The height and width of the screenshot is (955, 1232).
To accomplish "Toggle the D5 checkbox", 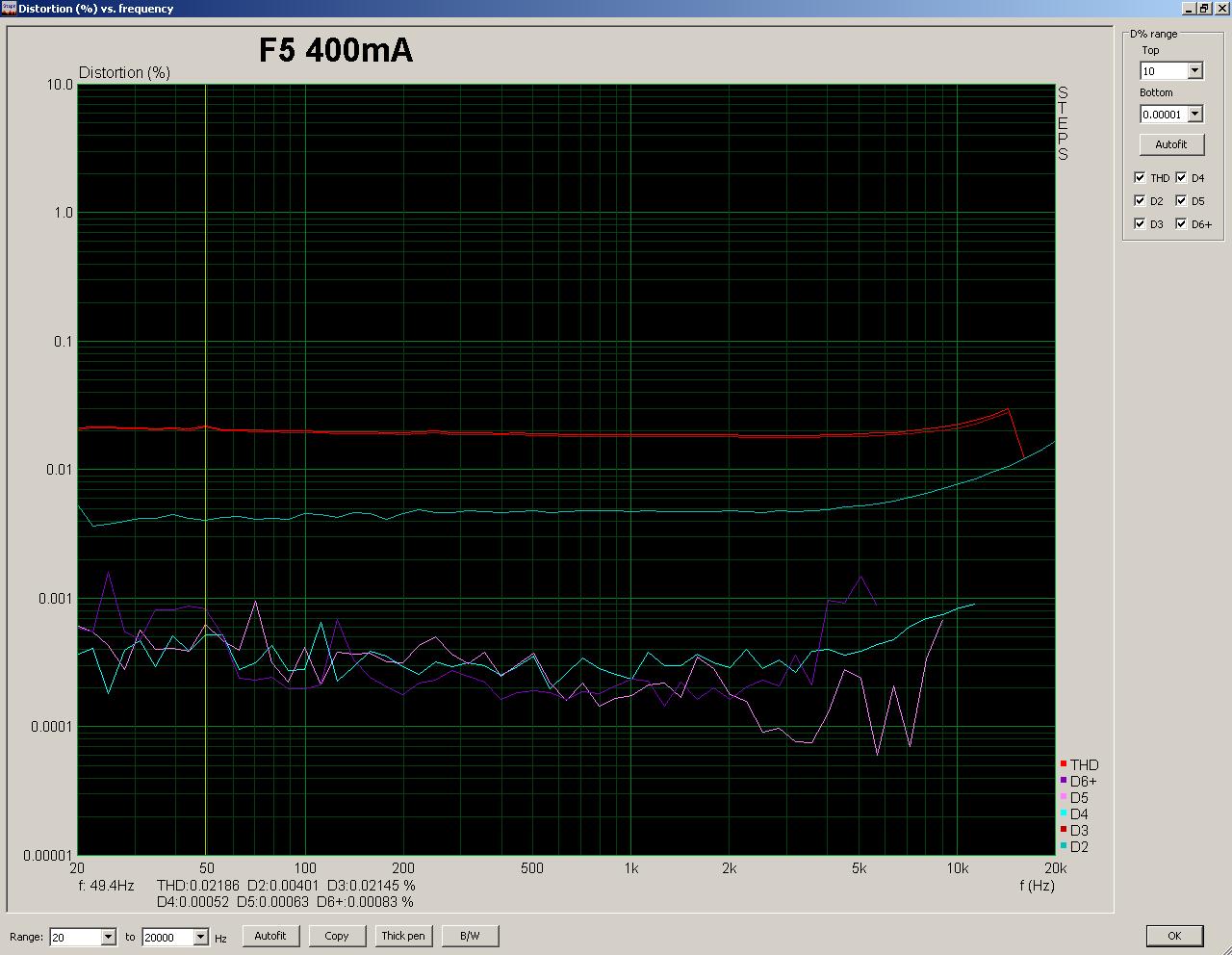I will click(x=1181, y=200).
